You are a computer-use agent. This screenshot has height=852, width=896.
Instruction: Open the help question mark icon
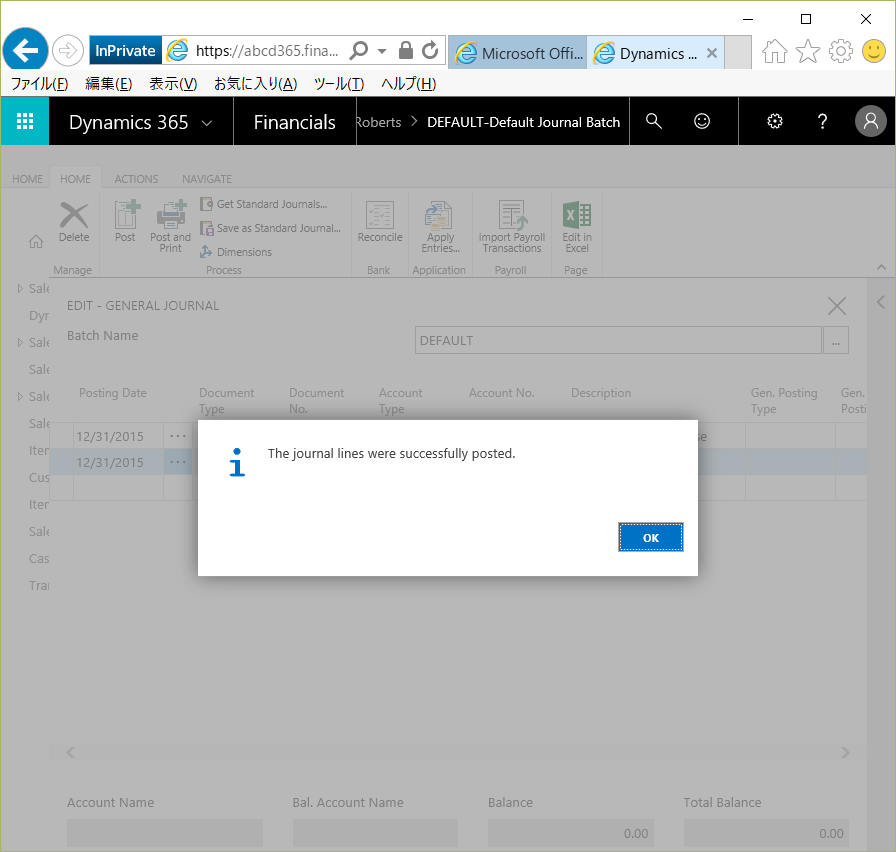click(x=822, y=121)
